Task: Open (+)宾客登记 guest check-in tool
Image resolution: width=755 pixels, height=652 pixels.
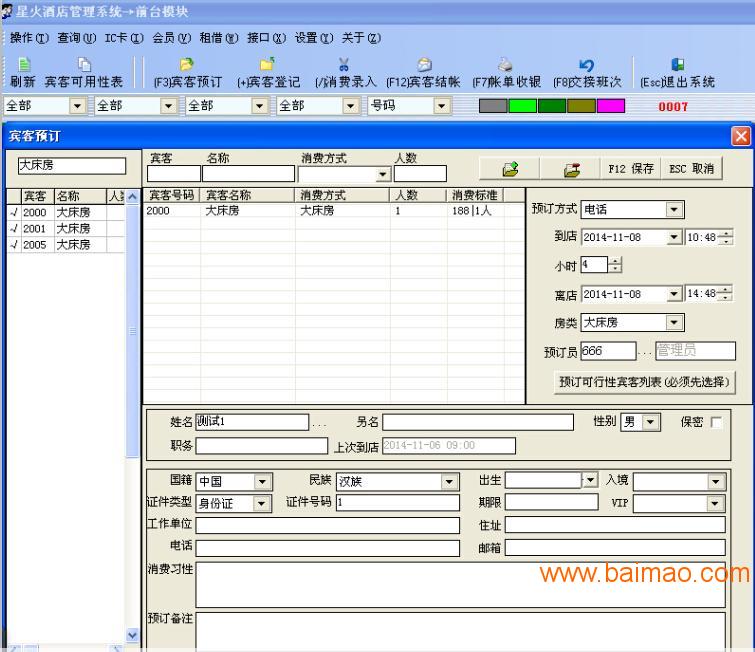Action: 269,73
